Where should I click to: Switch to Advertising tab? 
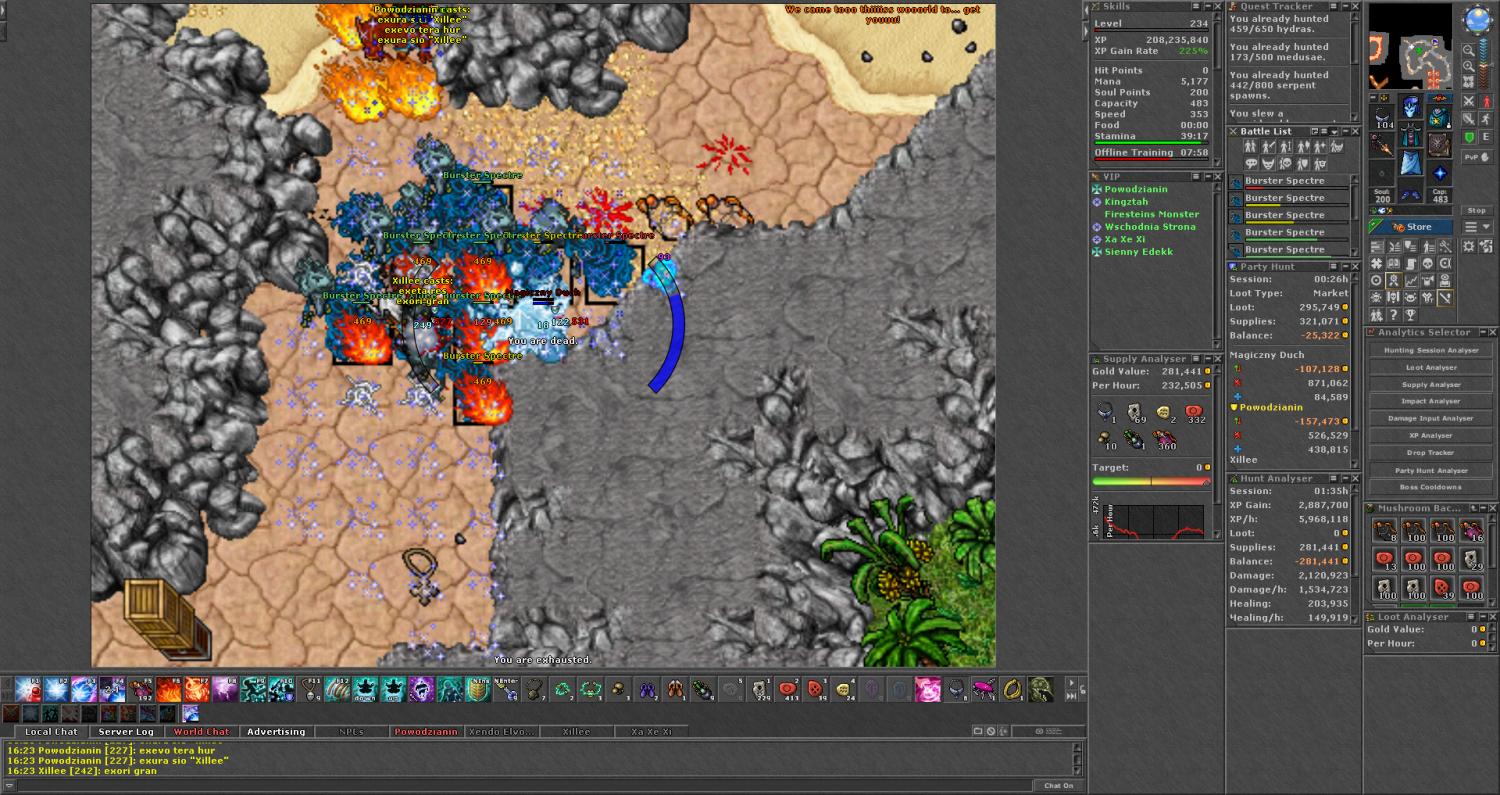click(277, 732)
